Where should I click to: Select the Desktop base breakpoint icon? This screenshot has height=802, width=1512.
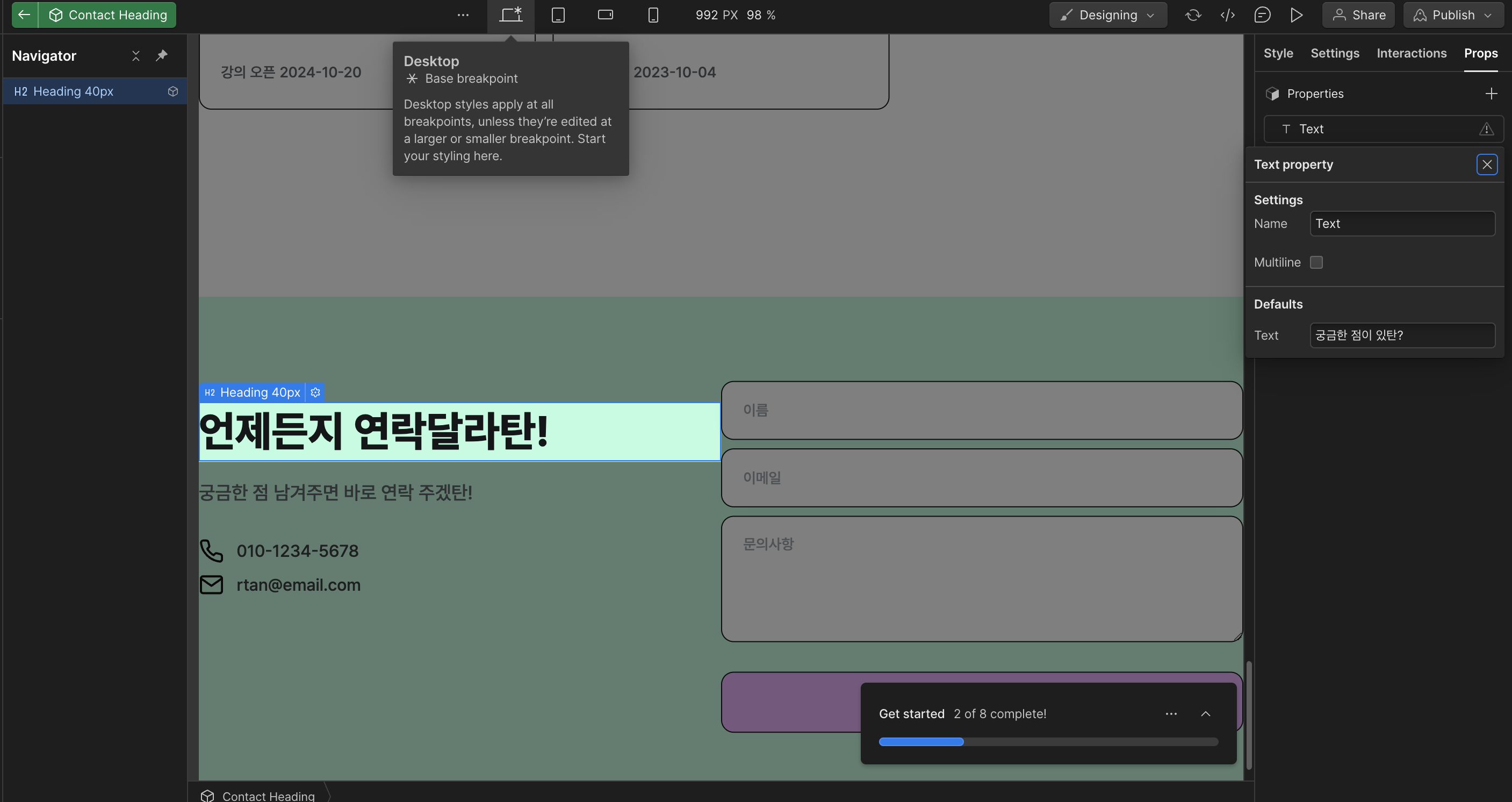point(510,15)
